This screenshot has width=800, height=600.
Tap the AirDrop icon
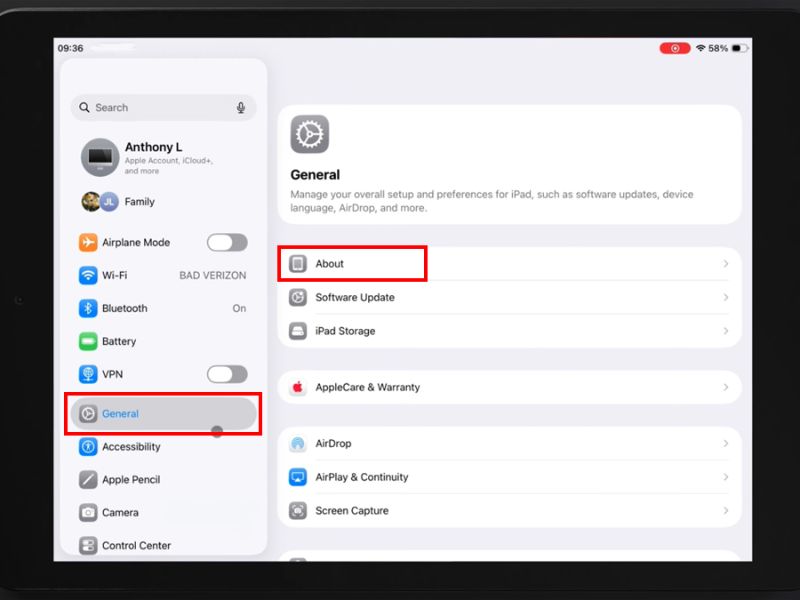298,443
